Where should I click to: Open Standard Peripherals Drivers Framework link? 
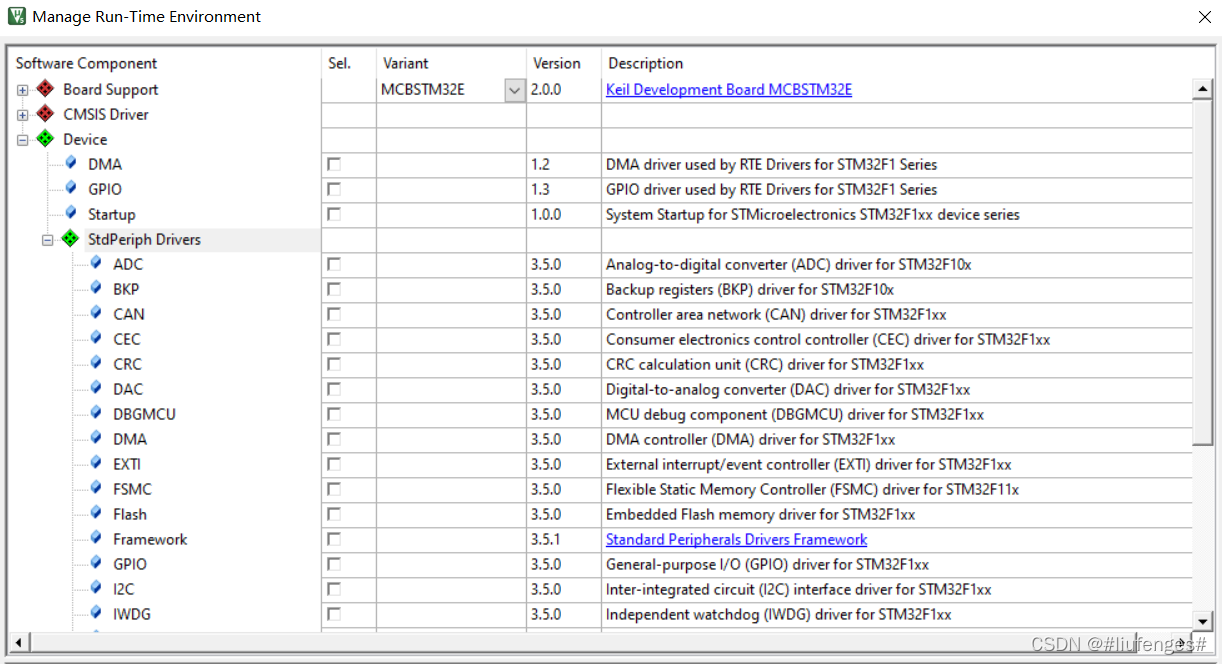point(736,539)
